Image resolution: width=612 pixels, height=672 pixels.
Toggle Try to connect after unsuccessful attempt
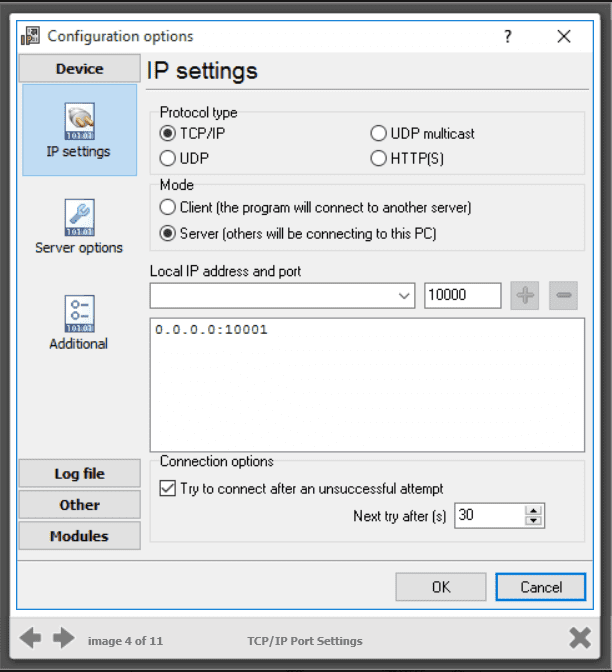(168, 489)
